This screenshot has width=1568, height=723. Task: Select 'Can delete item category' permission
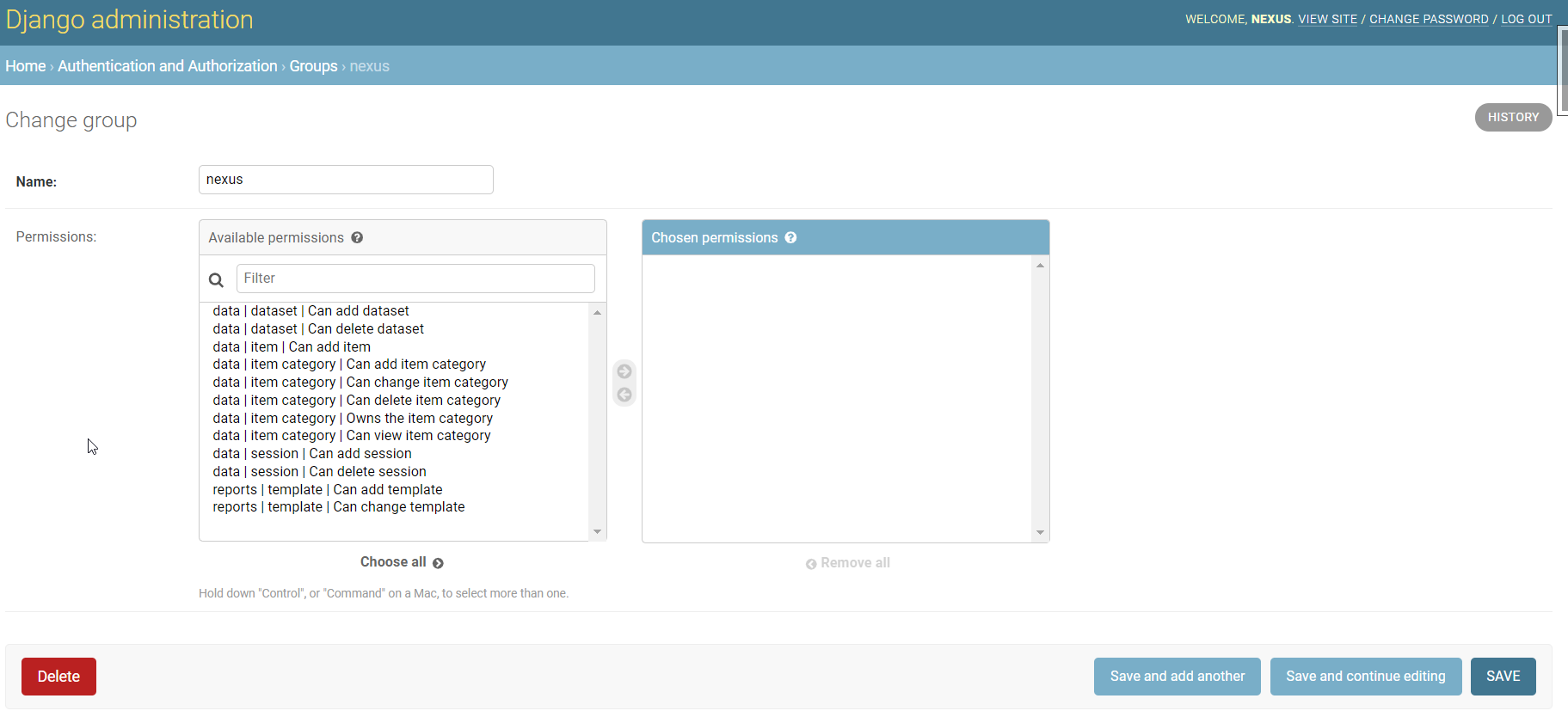pyautogui.click(x=396, y=401)
